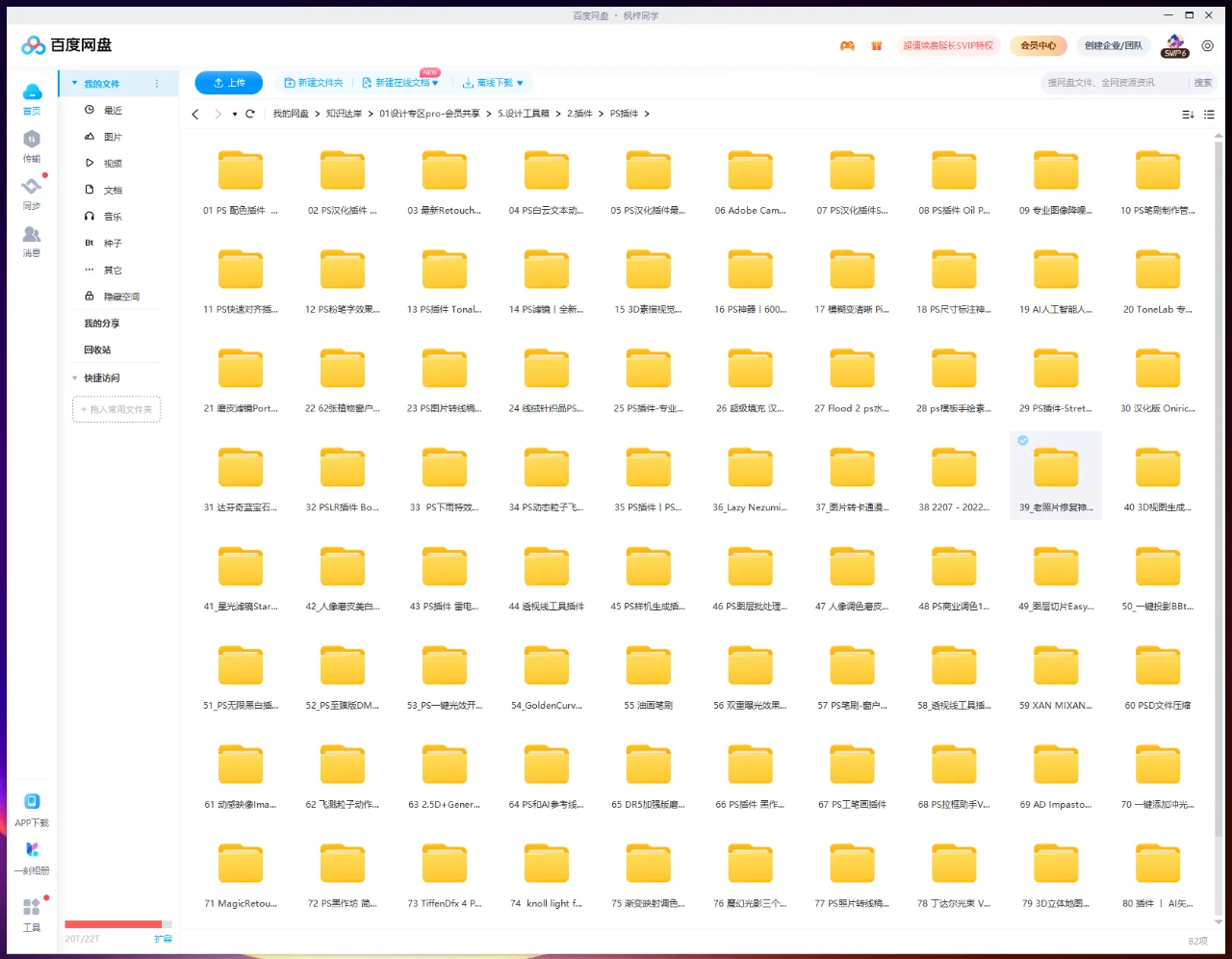This screenshot has height=959, width=1232.
Task: Create a folder with 新建文件夹
Action: pyautogui.click(x=314, y=83)
